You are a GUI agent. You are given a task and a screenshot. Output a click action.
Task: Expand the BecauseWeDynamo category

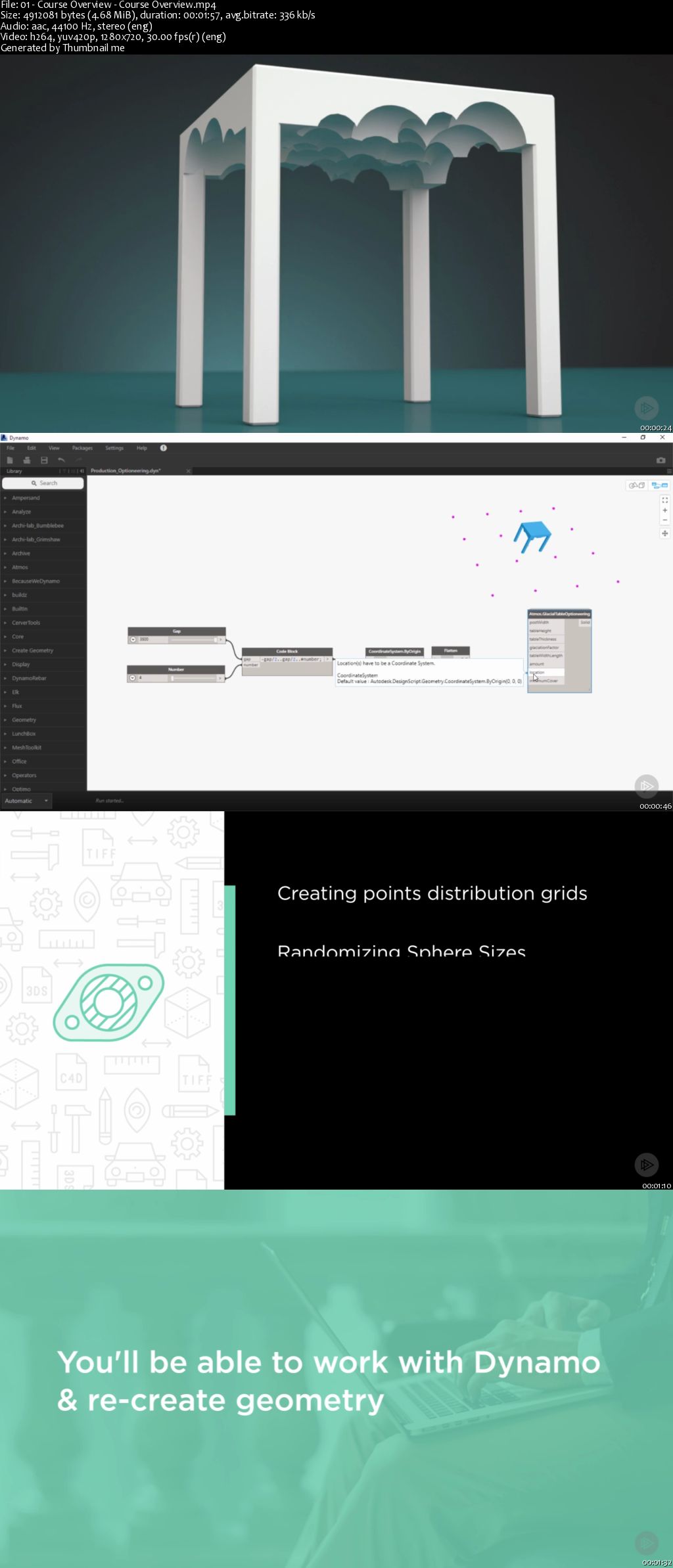pyautogui.click(x=43, y=581)
